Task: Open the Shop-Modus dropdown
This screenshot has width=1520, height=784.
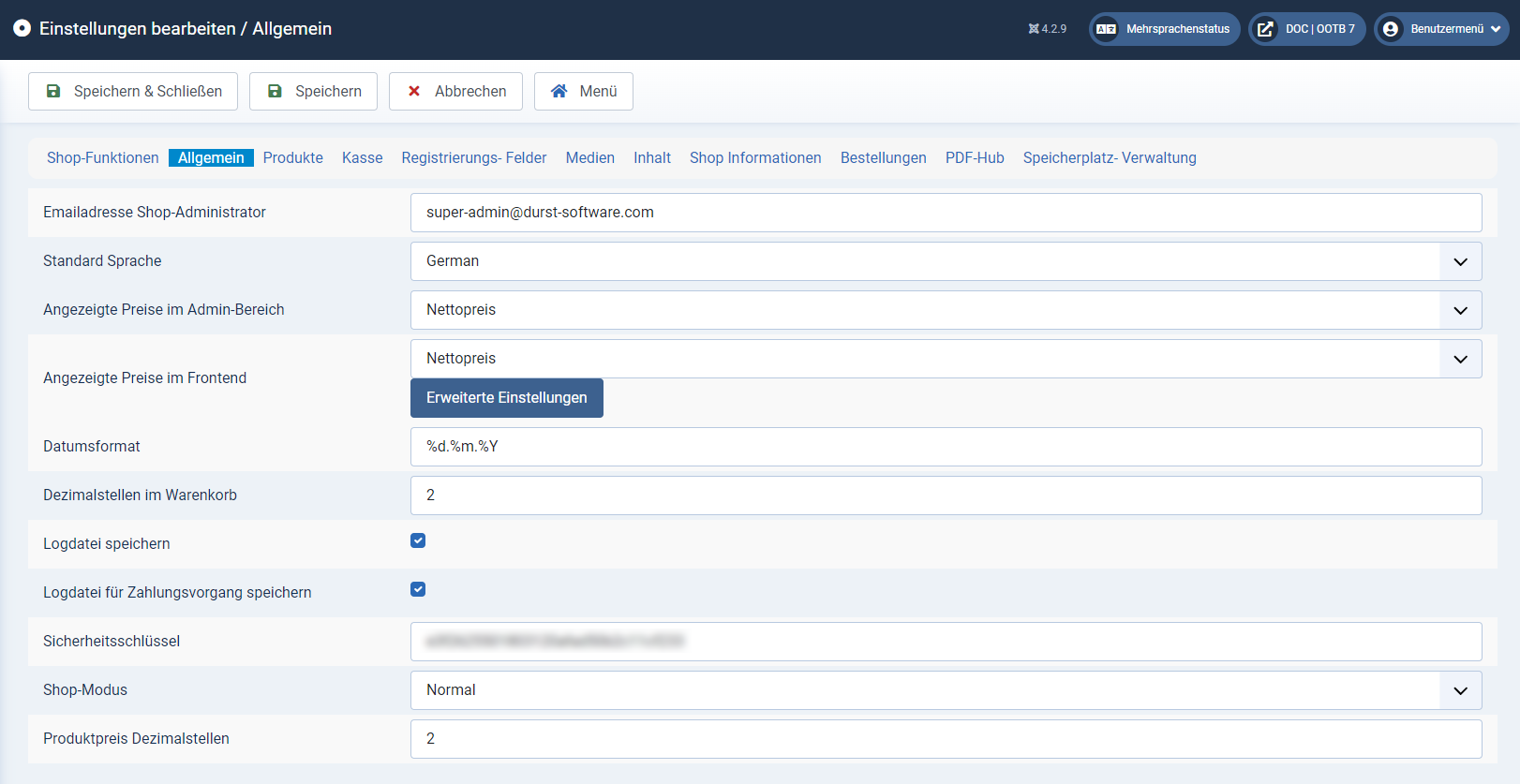Action: (x=946, y=690)
